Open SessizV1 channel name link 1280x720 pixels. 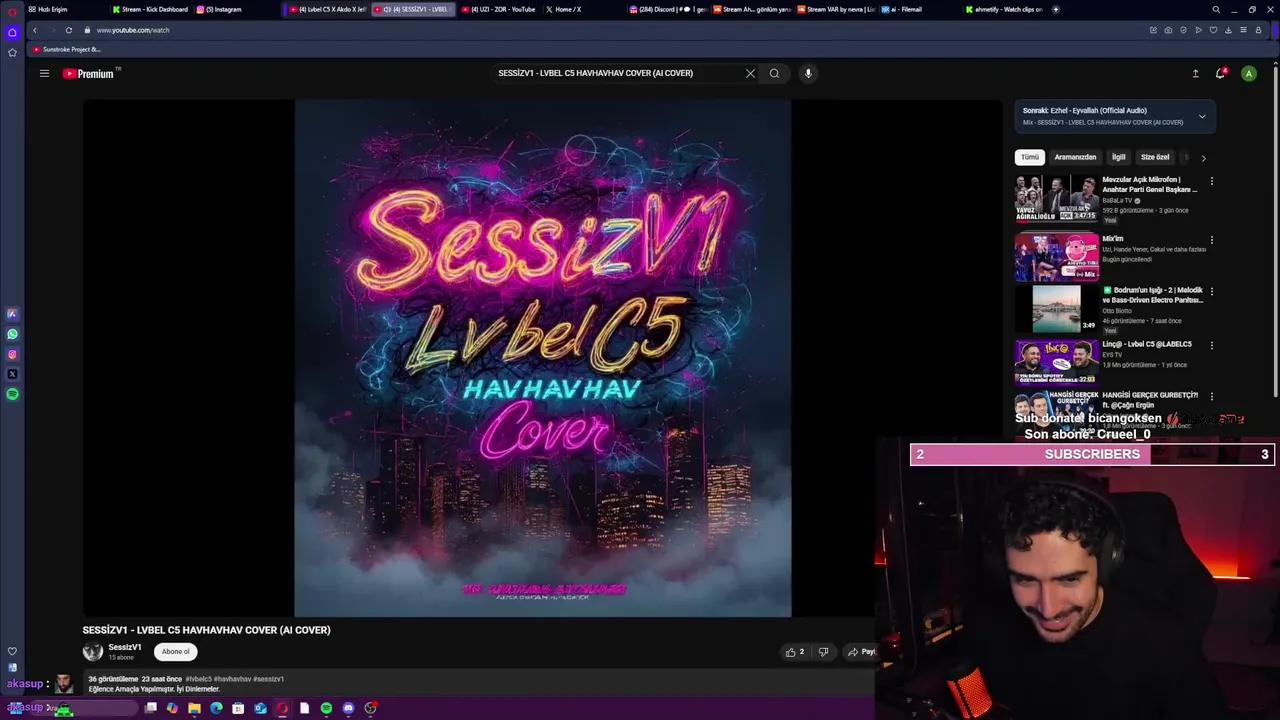coord(125,647)
